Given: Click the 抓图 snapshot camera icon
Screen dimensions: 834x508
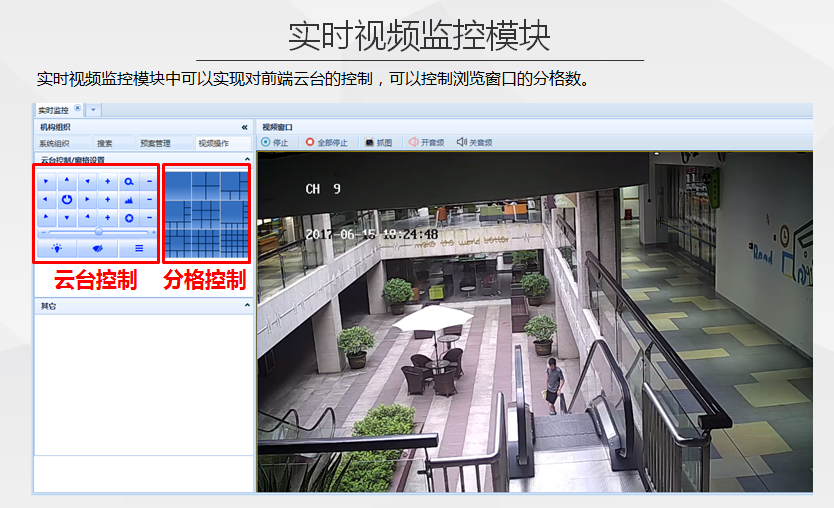Looking at the screenshot, I should point(369,143).
